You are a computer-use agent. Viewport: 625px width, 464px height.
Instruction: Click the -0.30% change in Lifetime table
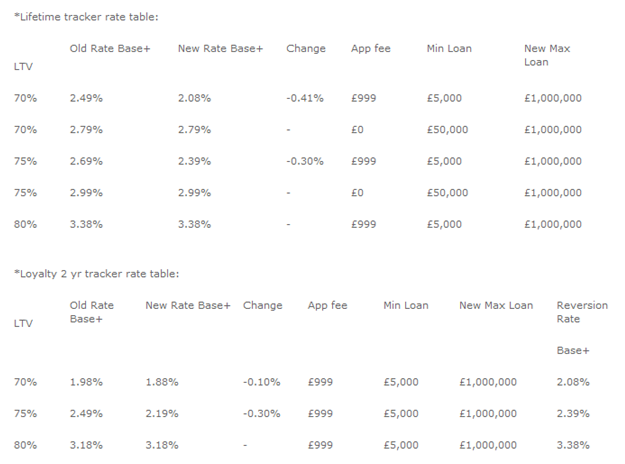point(304,161)
